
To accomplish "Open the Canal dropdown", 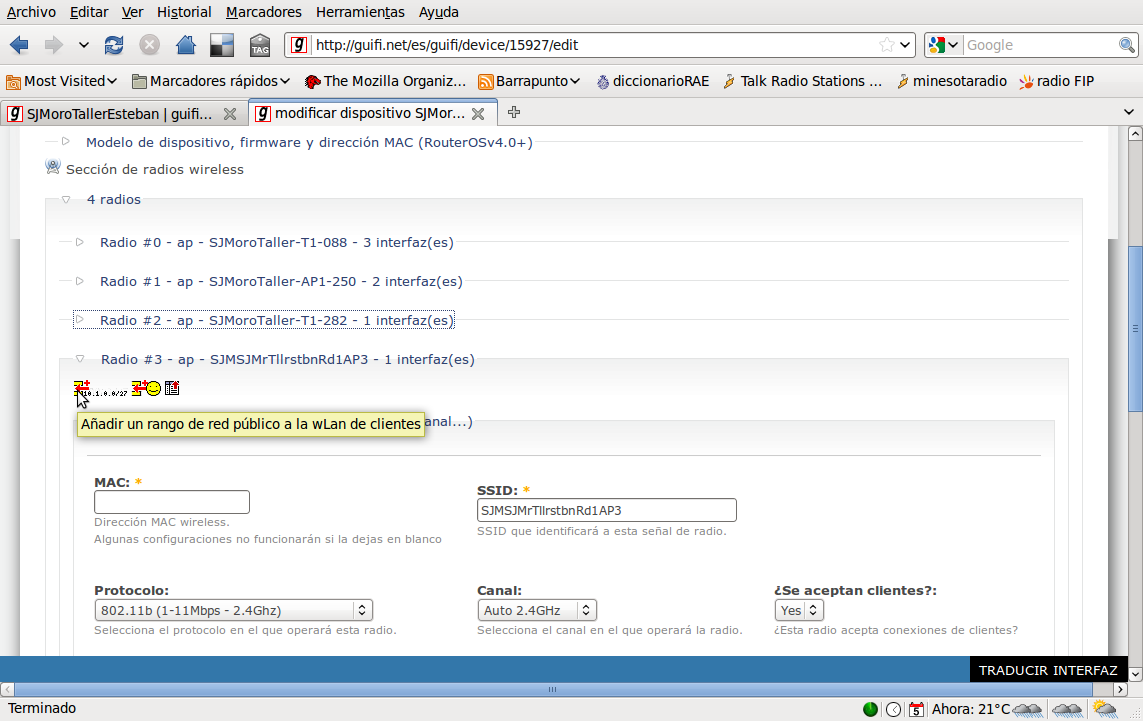I will click(x=536, y=610).
